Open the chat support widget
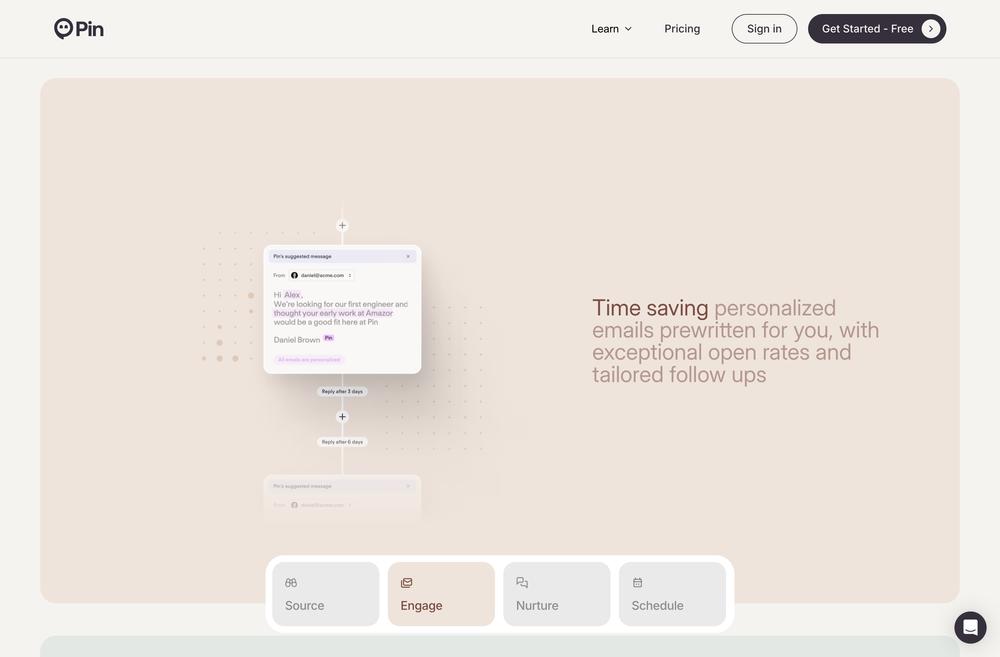The image size is (1000, 657). pos(970,627)
